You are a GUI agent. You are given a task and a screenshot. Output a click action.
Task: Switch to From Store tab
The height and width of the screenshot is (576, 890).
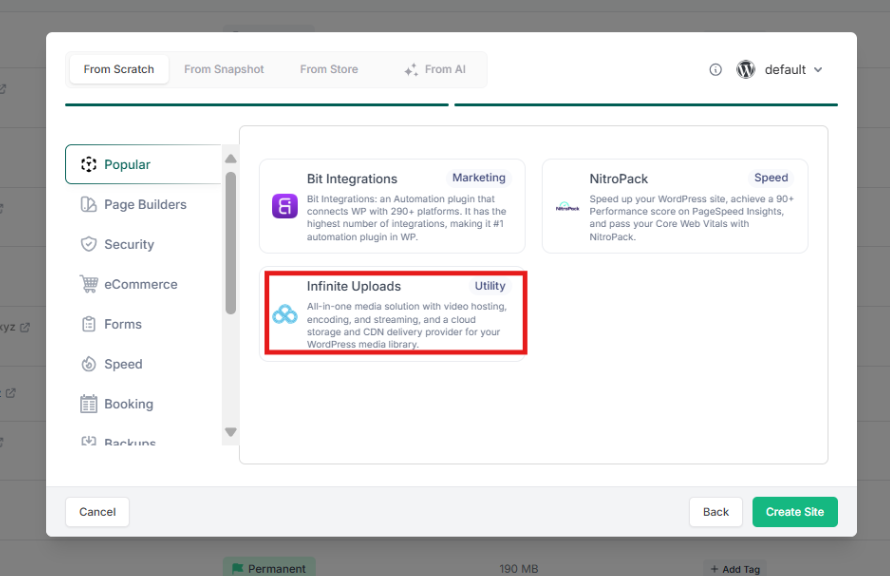pyautogui.click(x=329, y=69)
